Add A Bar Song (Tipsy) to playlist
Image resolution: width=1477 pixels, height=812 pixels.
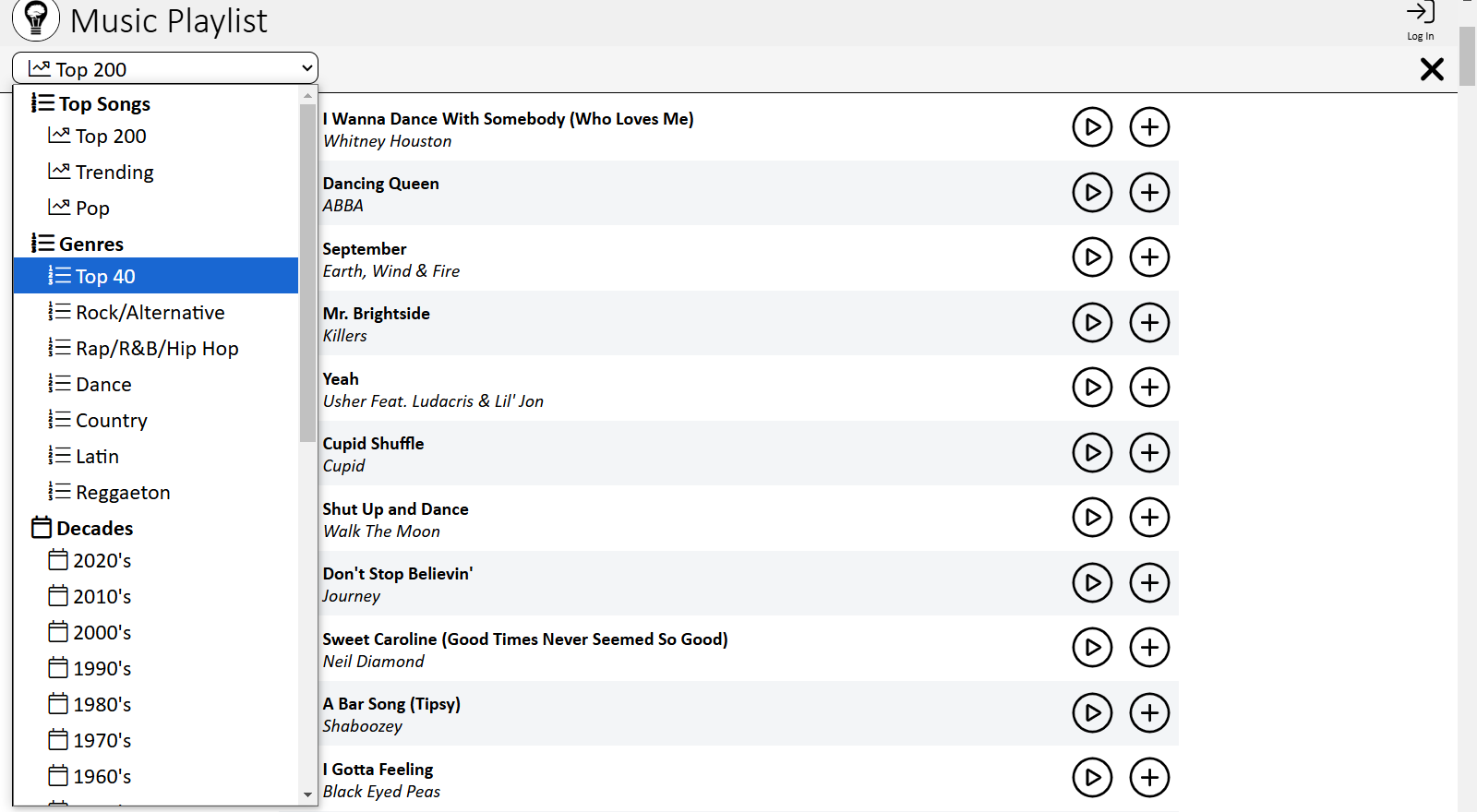[x=1149, y=712]
